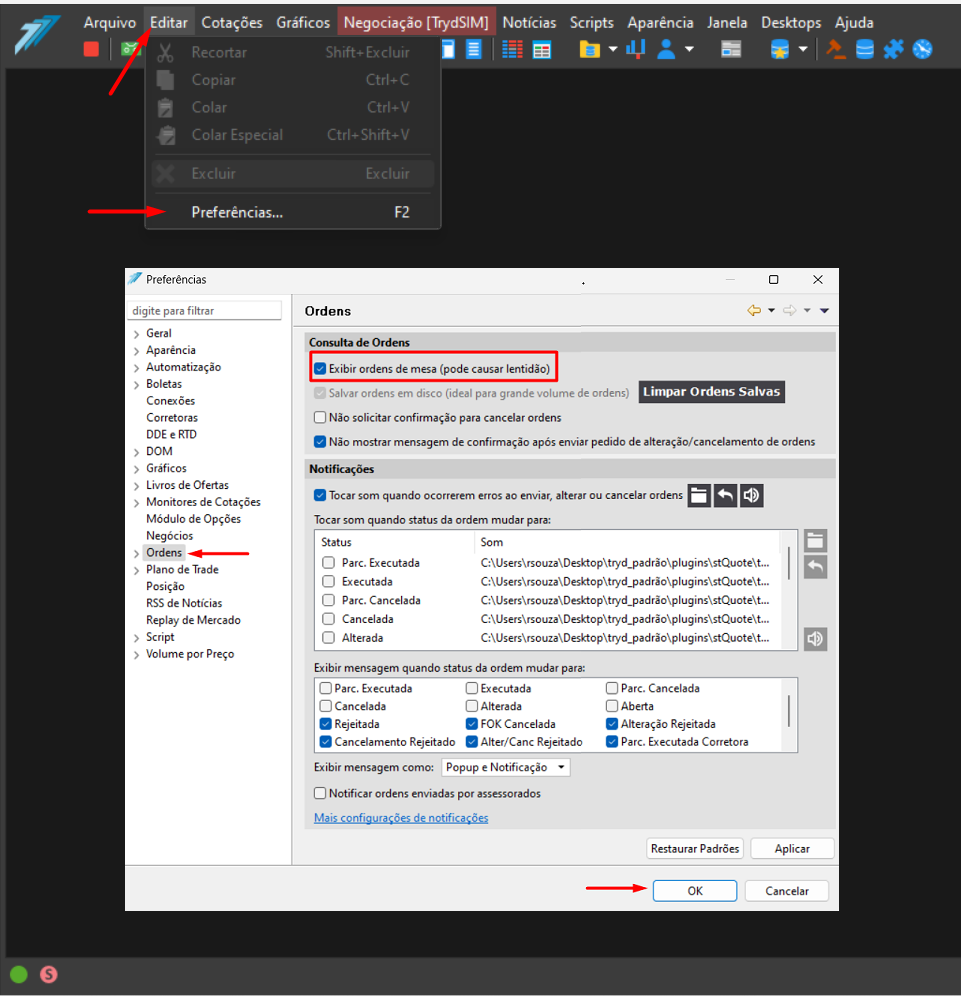Screen dimensions: 961x996
Task: Check the Aberta message checkbox
Action: pyautogui.click(x=612, y=706)
